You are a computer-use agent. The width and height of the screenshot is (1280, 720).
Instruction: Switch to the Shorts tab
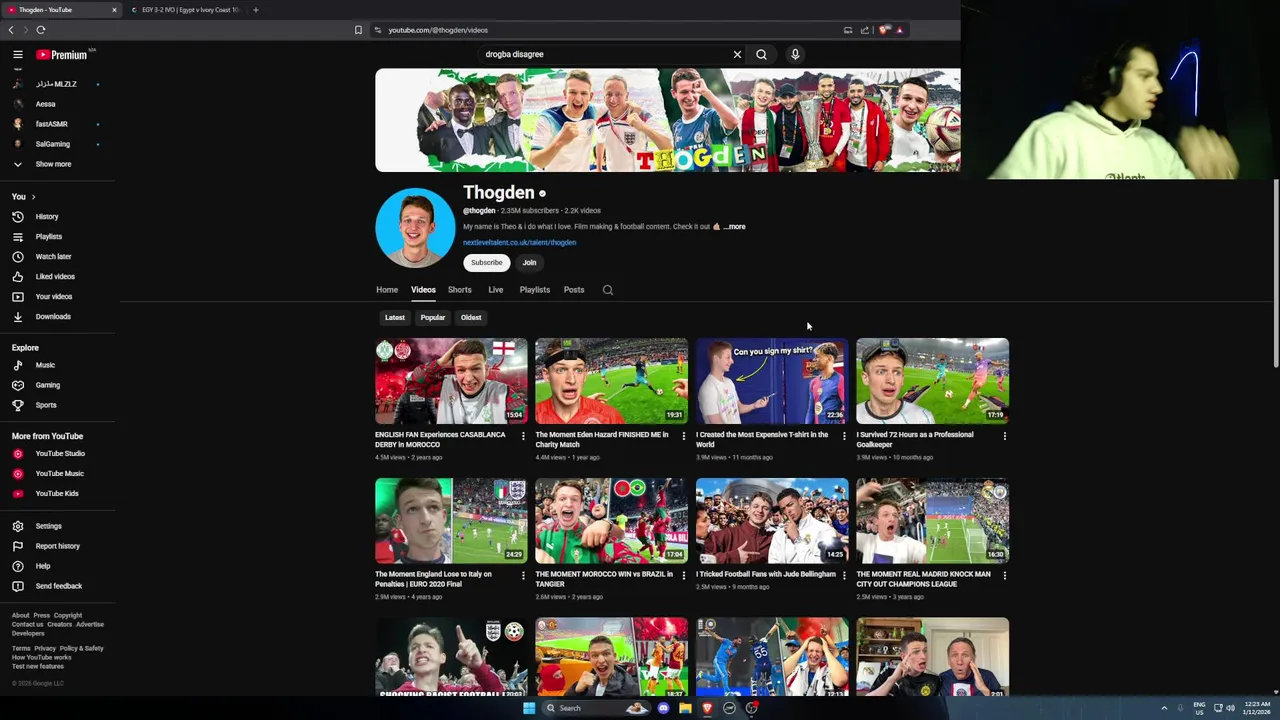coord(459,290)
